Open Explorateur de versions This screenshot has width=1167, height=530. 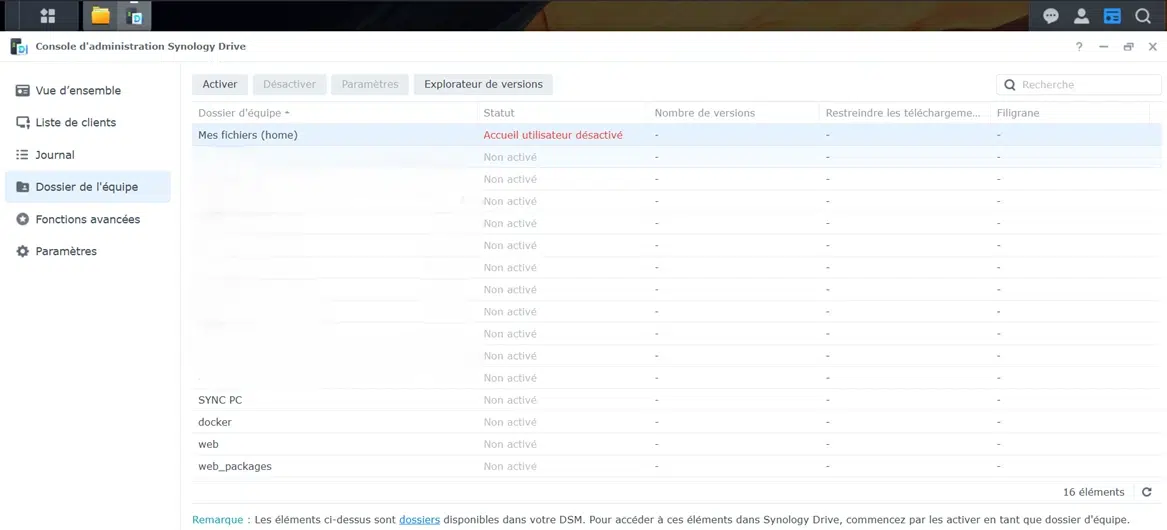483,84
